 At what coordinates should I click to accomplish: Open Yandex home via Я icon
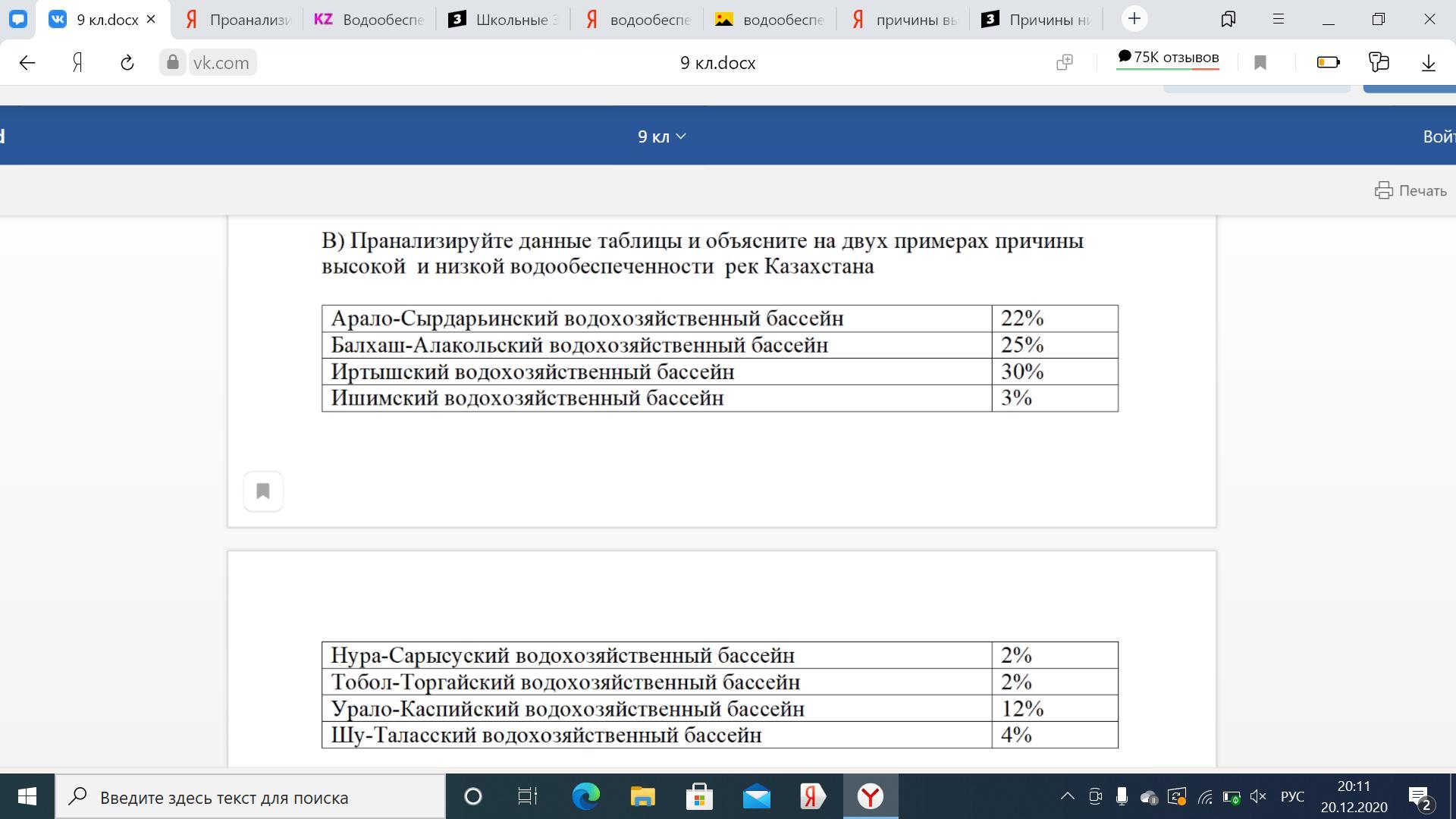pyautogui.click(x=77, y=63)
